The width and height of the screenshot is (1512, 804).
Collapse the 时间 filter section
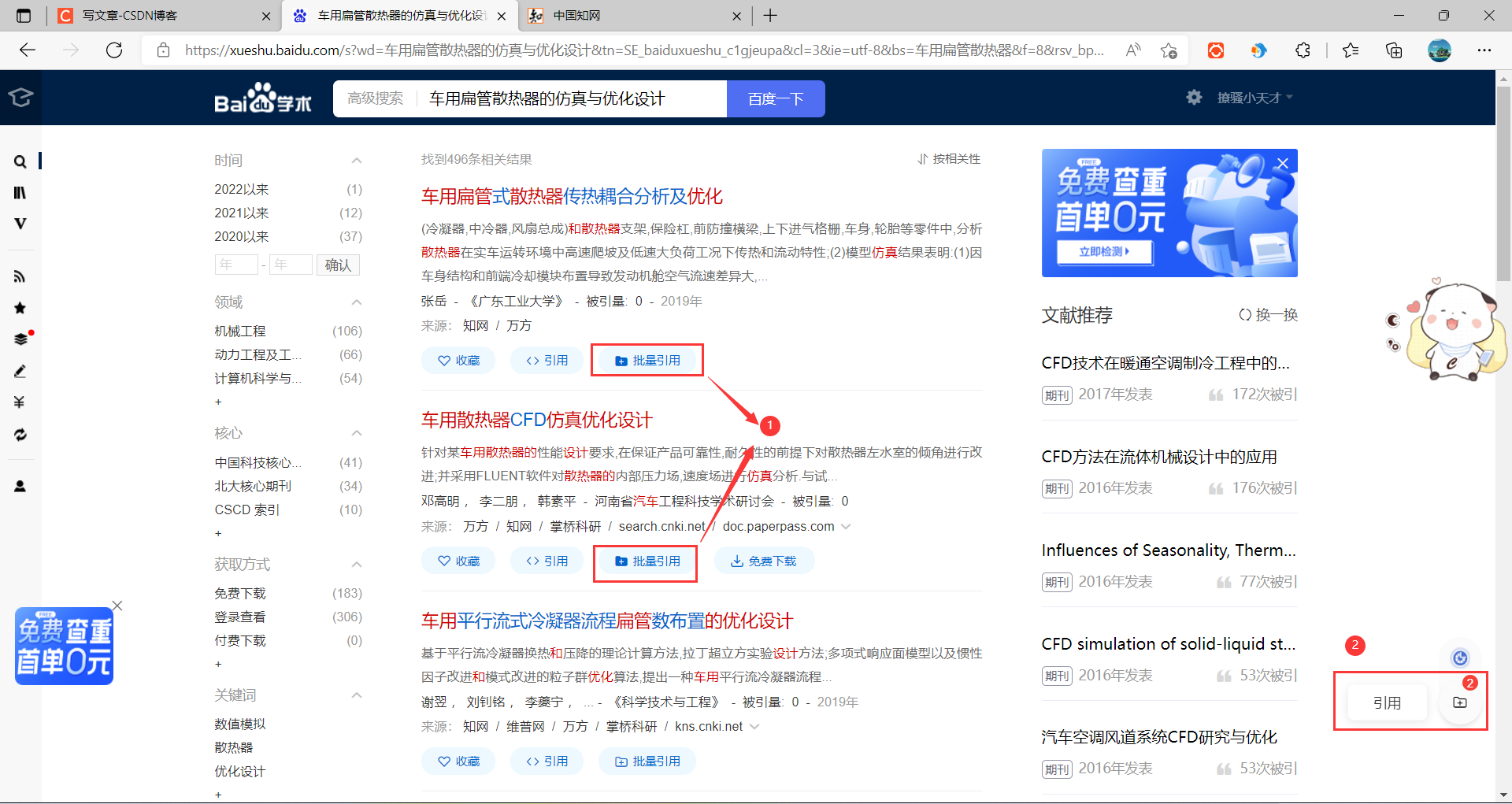tap(357, 161)
